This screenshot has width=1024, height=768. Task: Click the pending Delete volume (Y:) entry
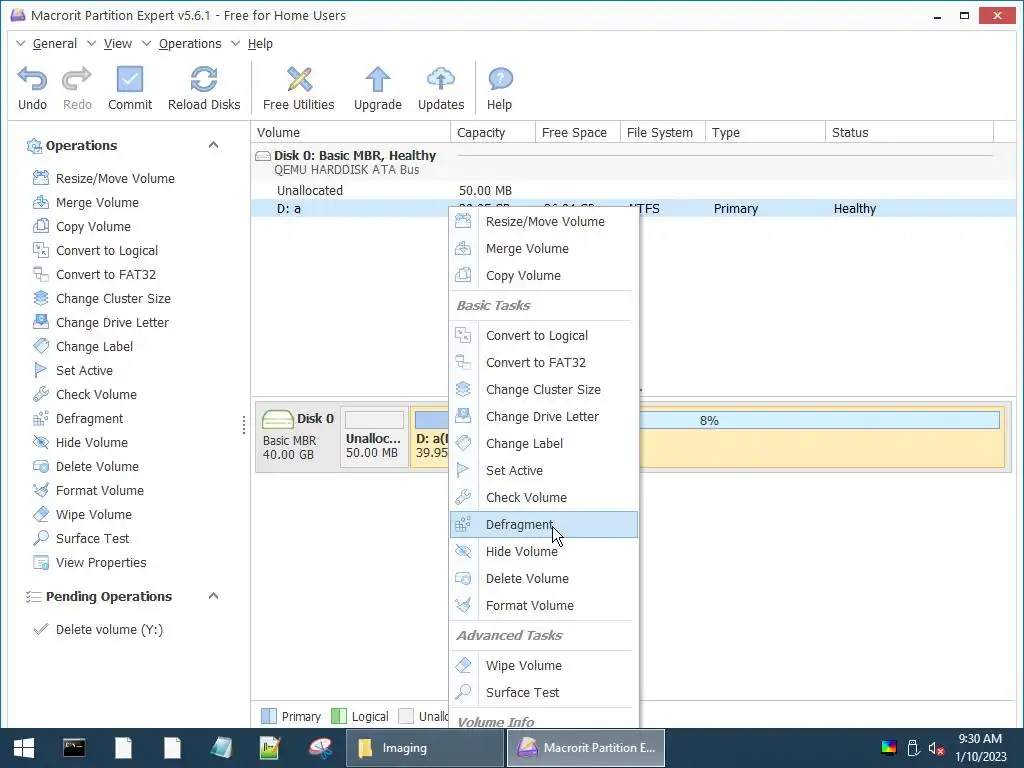click(98, 630)
